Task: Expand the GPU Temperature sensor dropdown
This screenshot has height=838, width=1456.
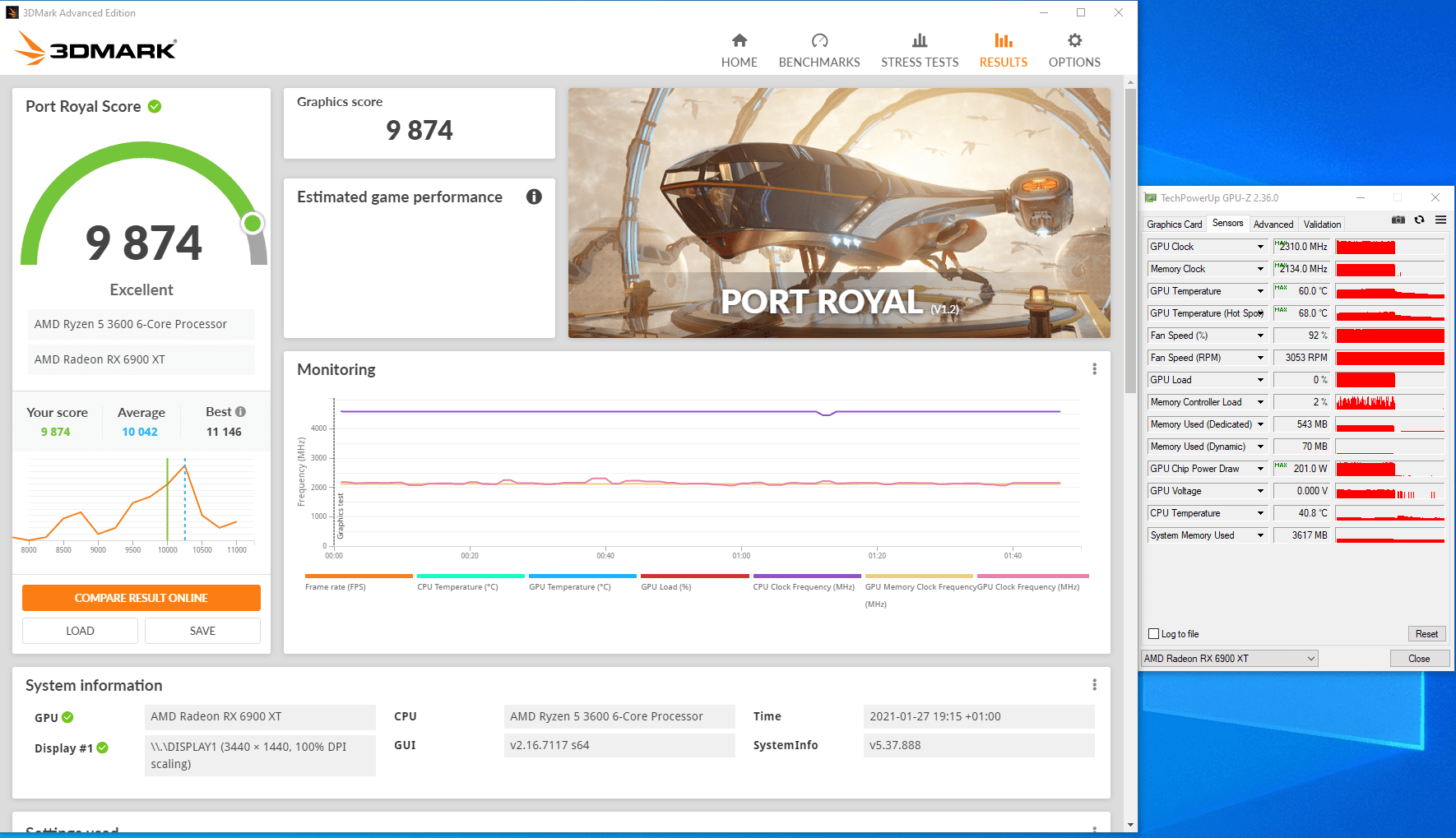Action: [x=1260, y=291]
